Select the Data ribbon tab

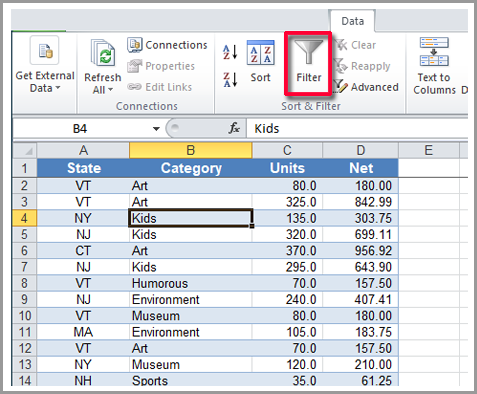click(352, 21)
